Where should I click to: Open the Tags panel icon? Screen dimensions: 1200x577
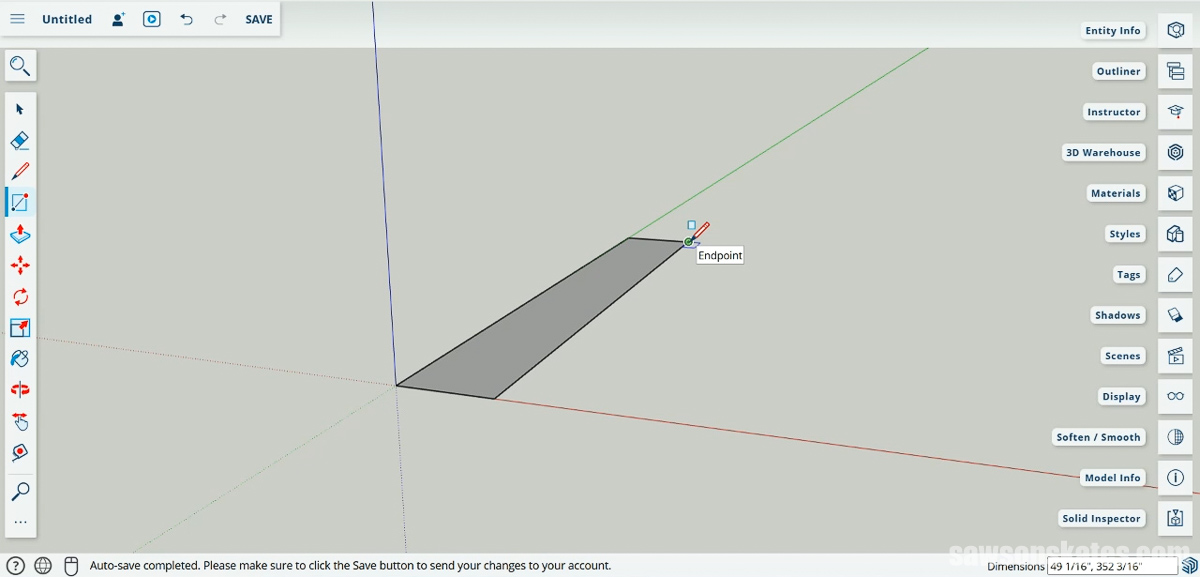pos(1176,274)
